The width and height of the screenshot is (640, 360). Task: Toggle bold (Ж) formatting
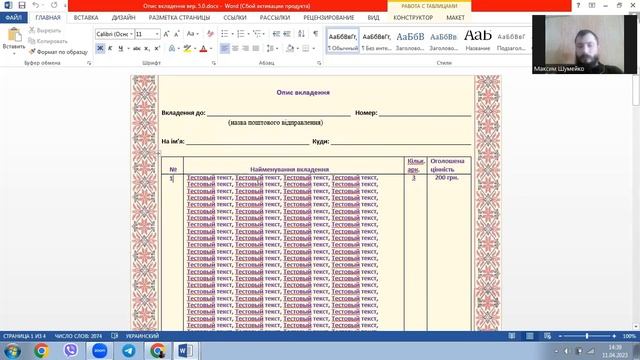pyautogui.click(x=100, y=49)
